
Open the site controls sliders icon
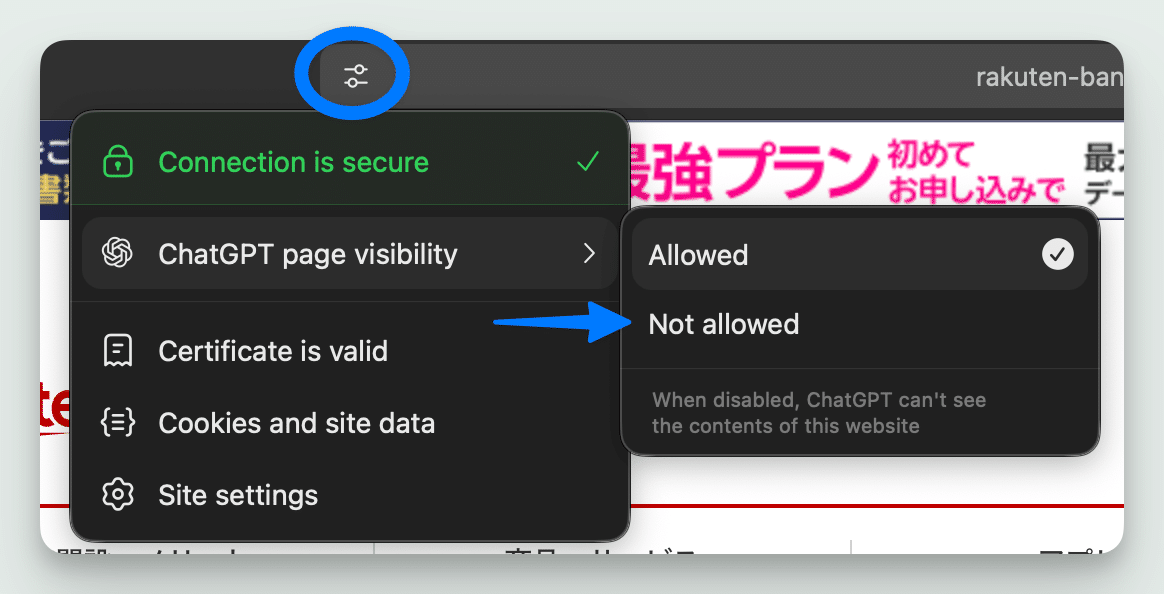click(x=356, y=76)
